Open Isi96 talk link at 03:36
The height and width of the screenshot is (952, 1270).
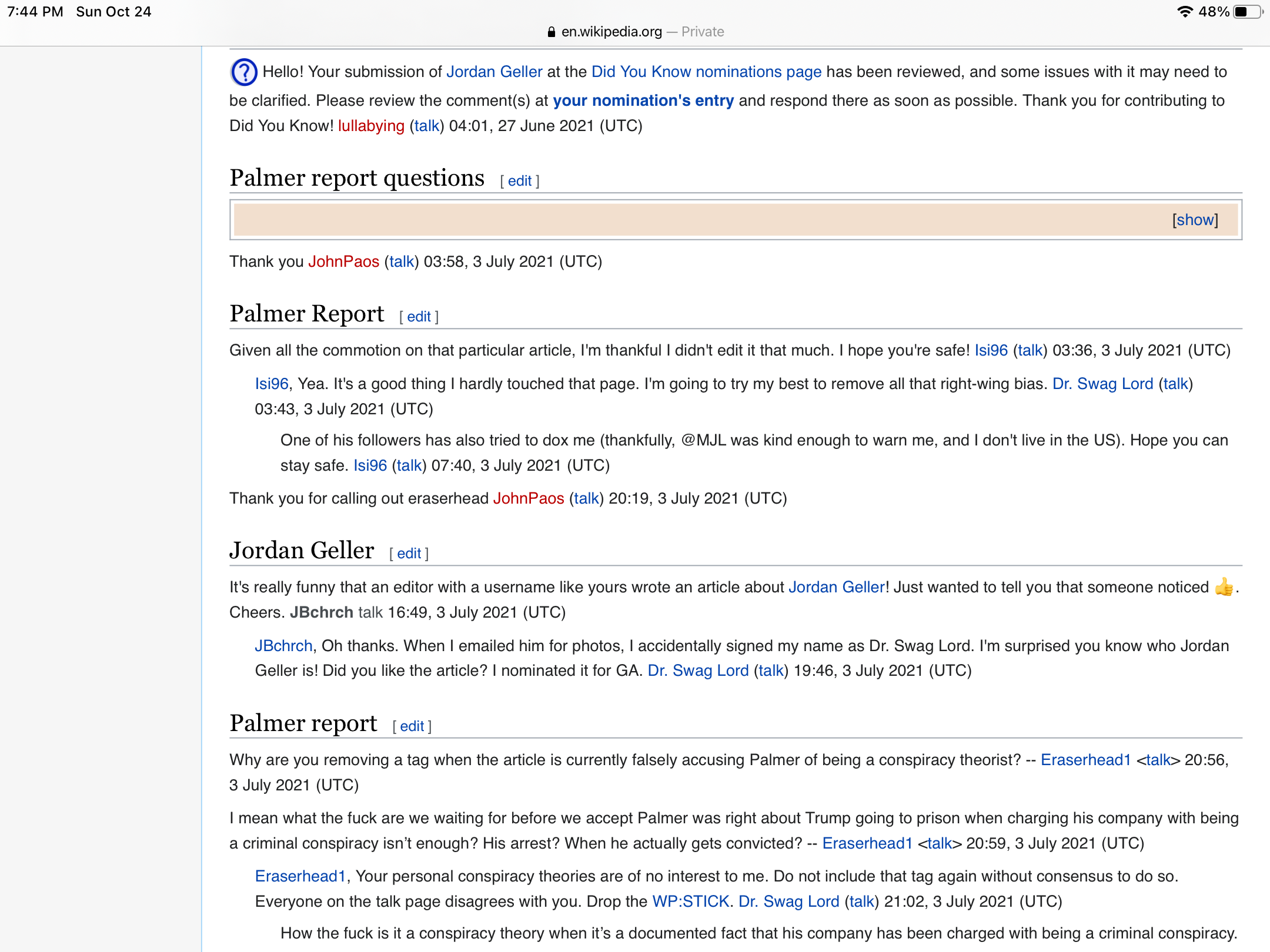tap(1030, 350)
